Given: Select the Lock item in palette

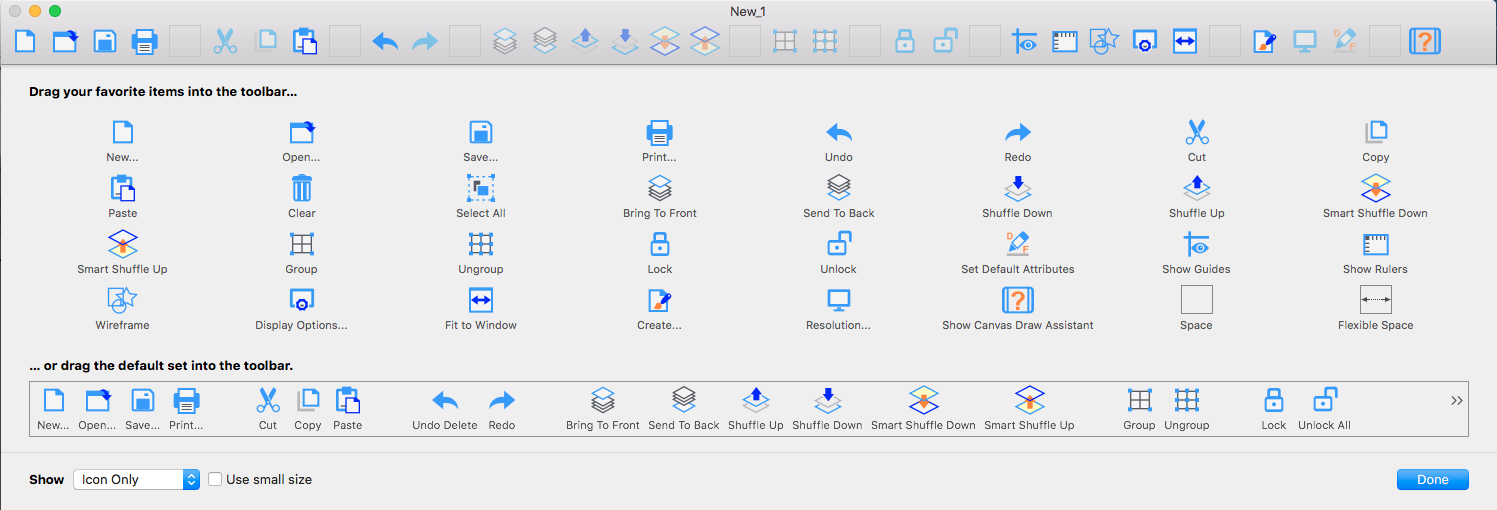Looking at the screenshot, I should (659, 253).
